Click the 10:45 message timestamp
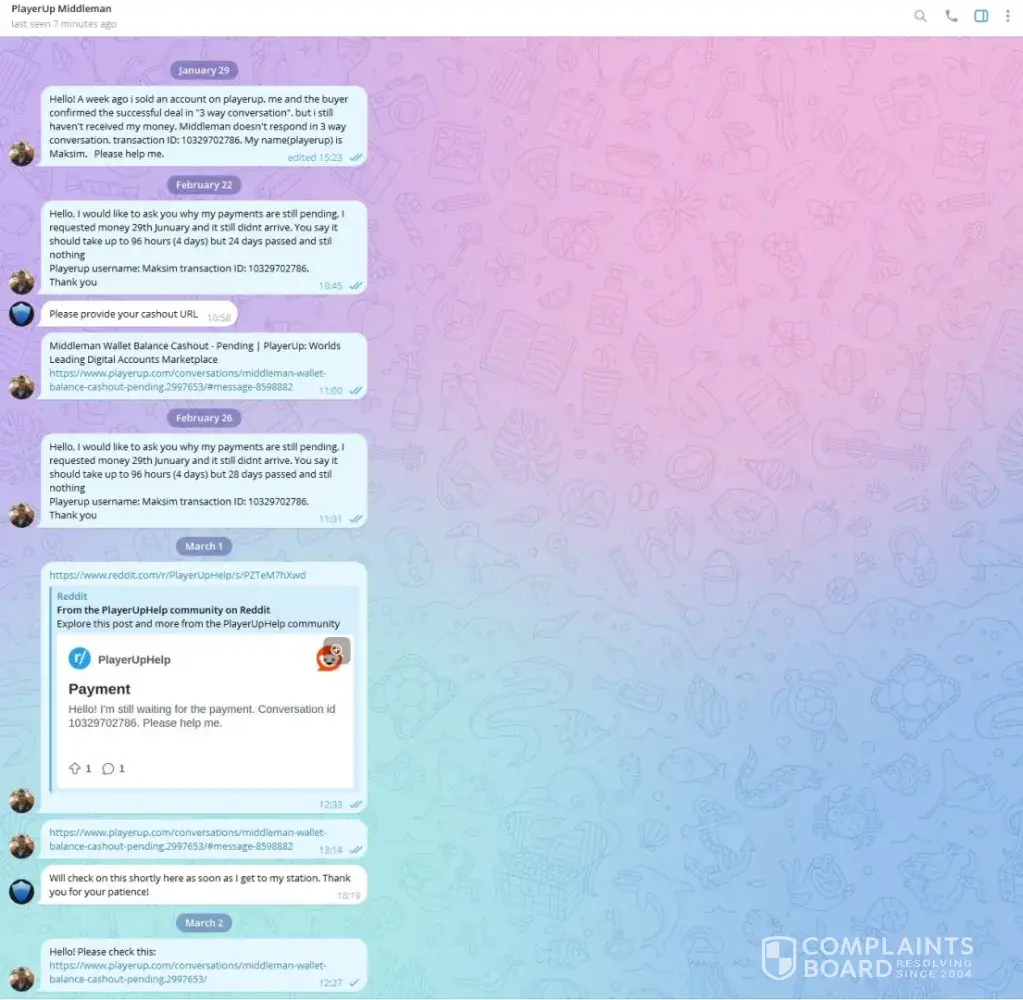 click(331, 286)
